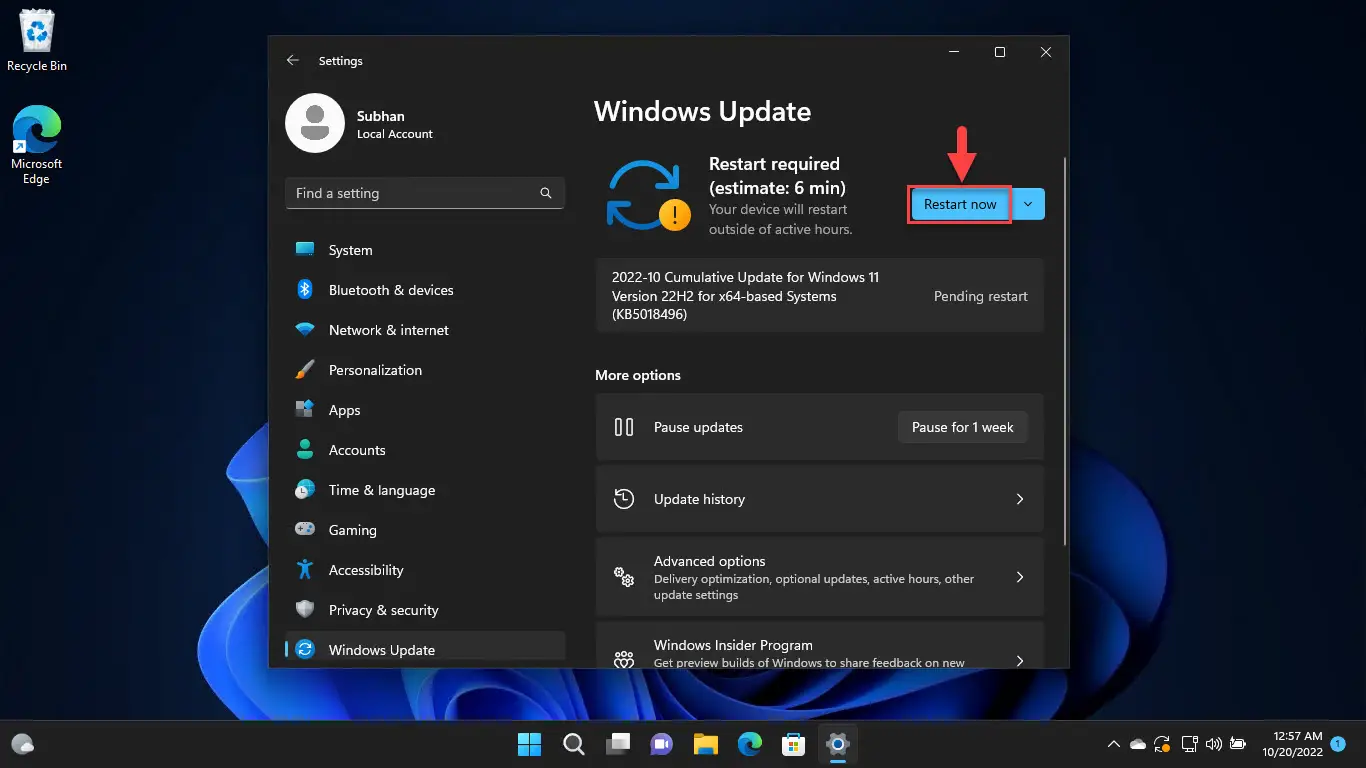This screenshot has height=768, width=1366.
Task: Click the Settings page vertical scrollbar
Action: [x=1064, y=350]
